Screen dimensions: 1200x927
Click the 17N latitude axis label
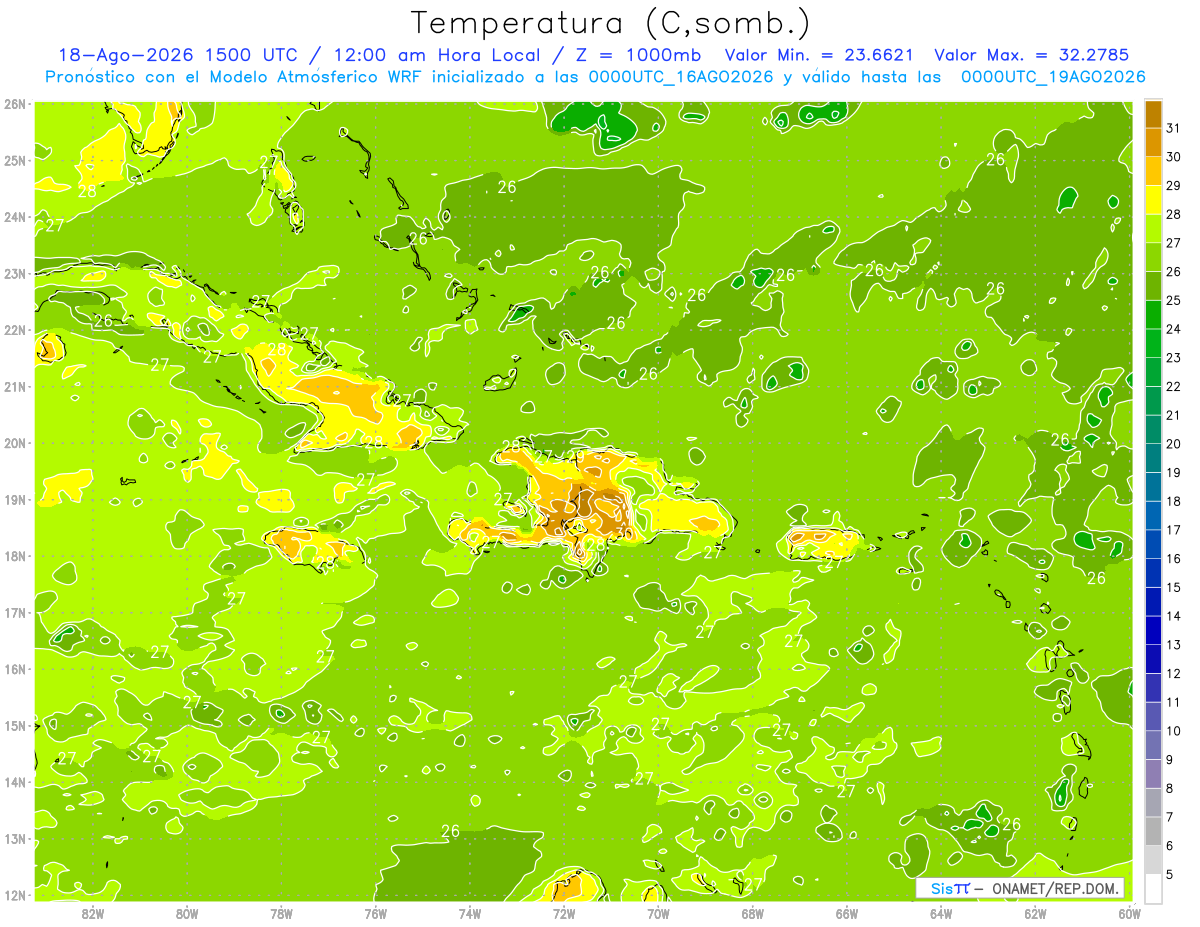click(15, 612)
